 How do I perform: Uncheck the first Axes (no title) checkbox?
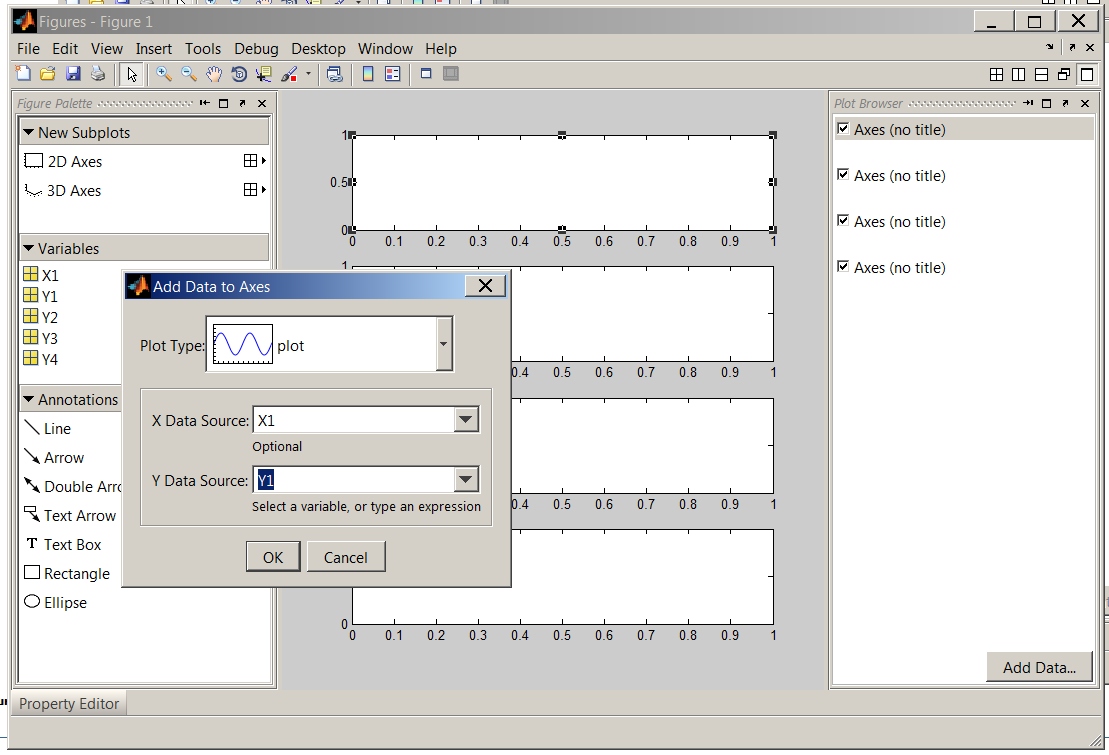pyautogui.click(x=840, y=129)
